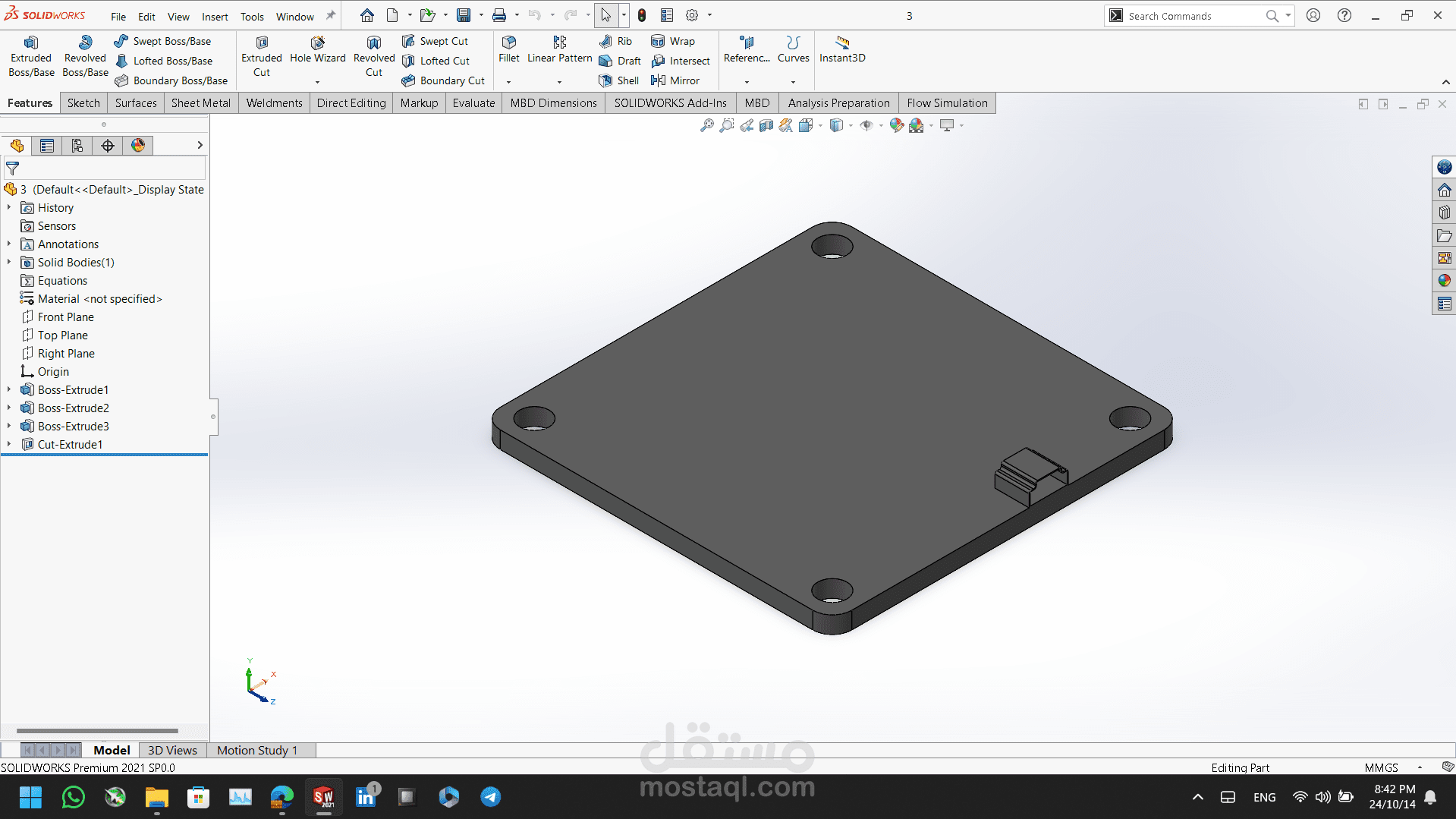Open WhatsApp from the taskbar
Viewport: 1456px width, 819px height.
click(x=73, y=797)
